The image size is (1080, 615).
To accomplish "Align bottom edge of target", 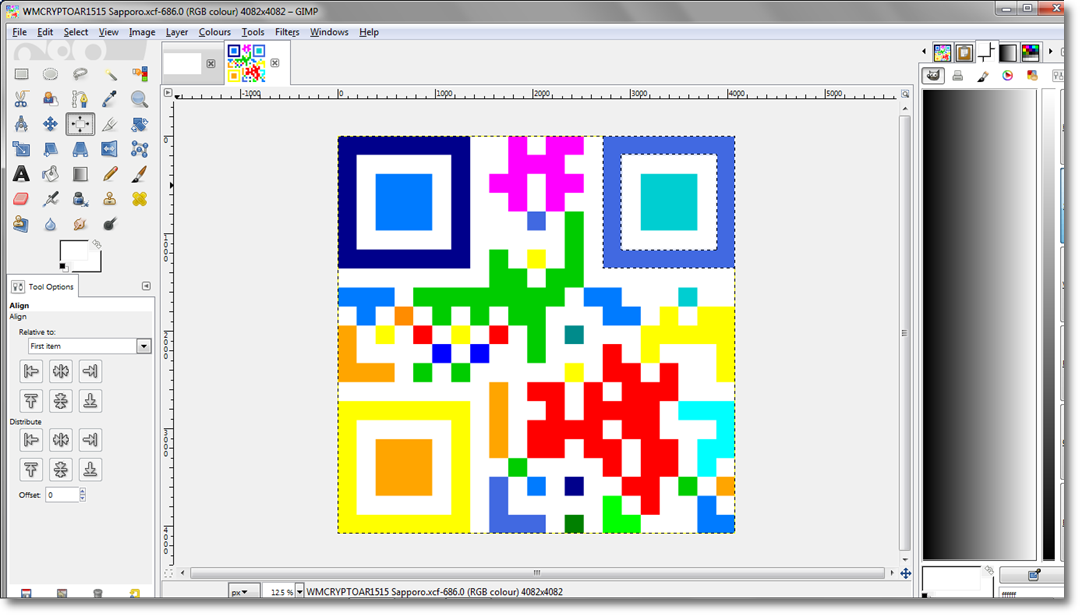I will pos(90,401).
